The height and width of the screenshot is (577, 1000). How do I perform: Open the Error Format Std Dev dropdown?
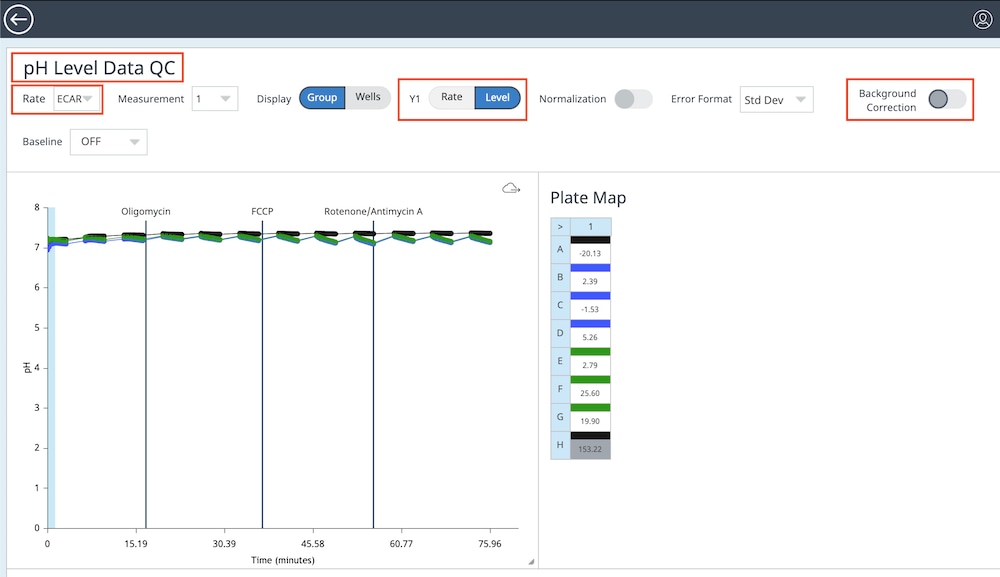tap(776, 100)
